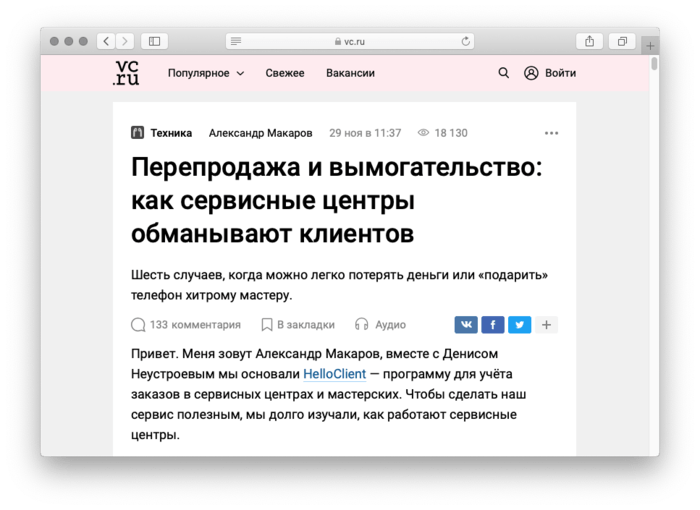Click the vc.ru site logo

pyautogui.click(x=126, y=73)
